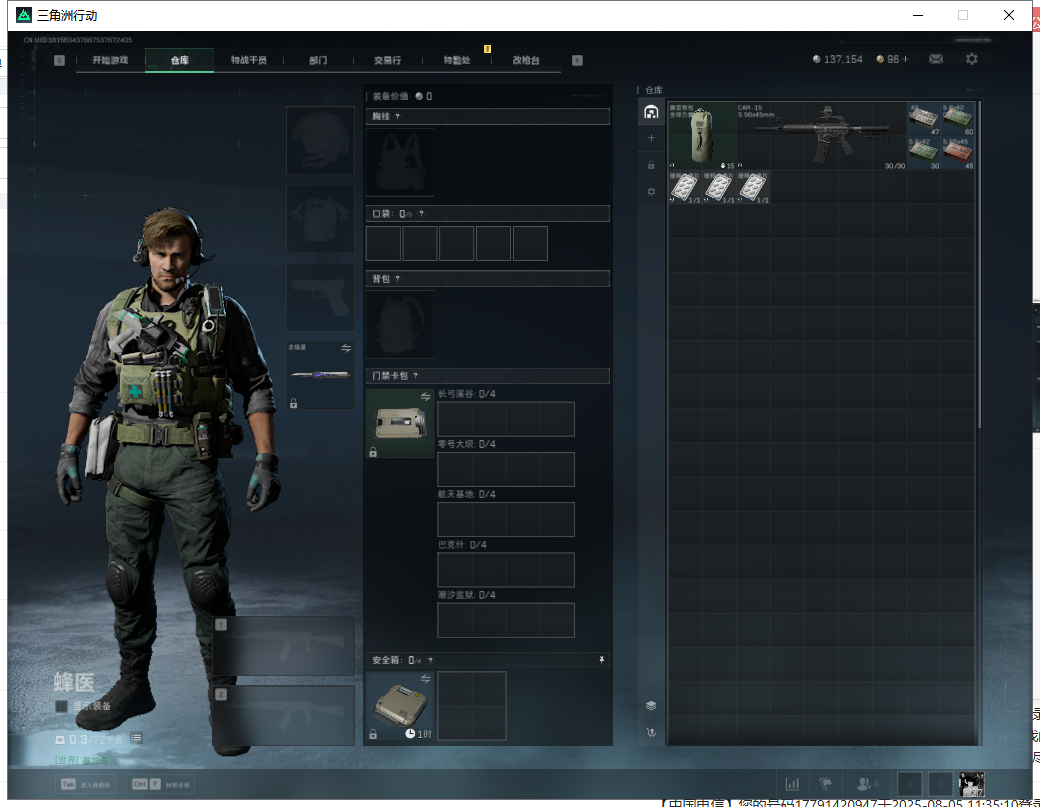
Task: Select the CAR-15 rifle in stash
Action: [x=821, y=136]
